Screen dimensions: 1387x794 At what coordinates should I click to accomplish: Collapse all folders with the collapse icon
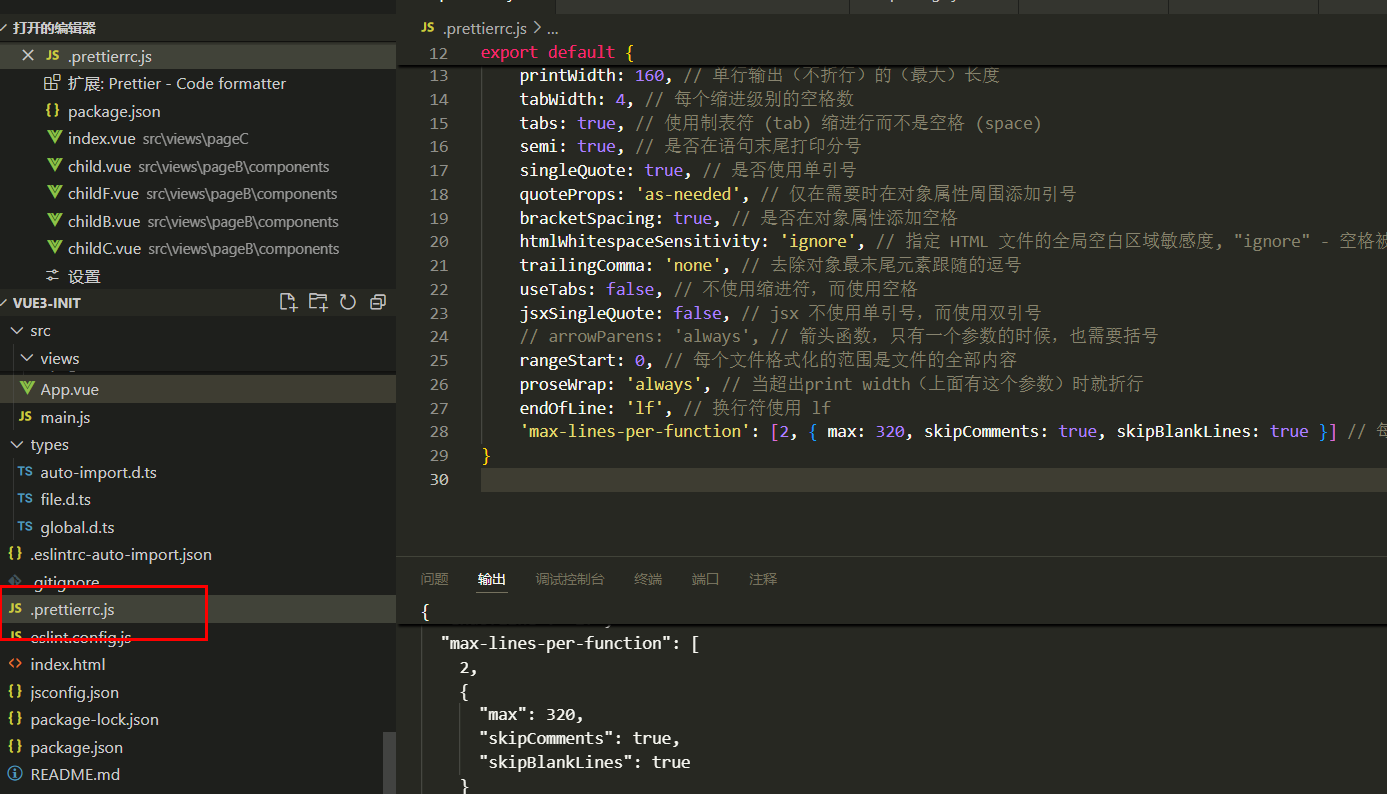tap(378, 302)
